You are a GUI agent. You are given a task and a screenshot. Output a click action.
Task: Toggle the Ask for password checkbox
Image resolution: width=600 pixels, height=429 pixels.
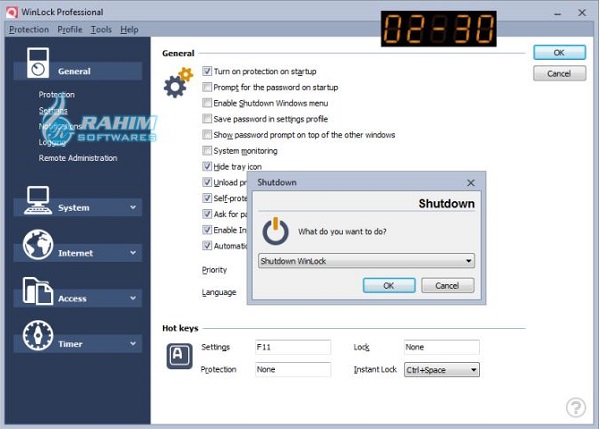[207, 214]
